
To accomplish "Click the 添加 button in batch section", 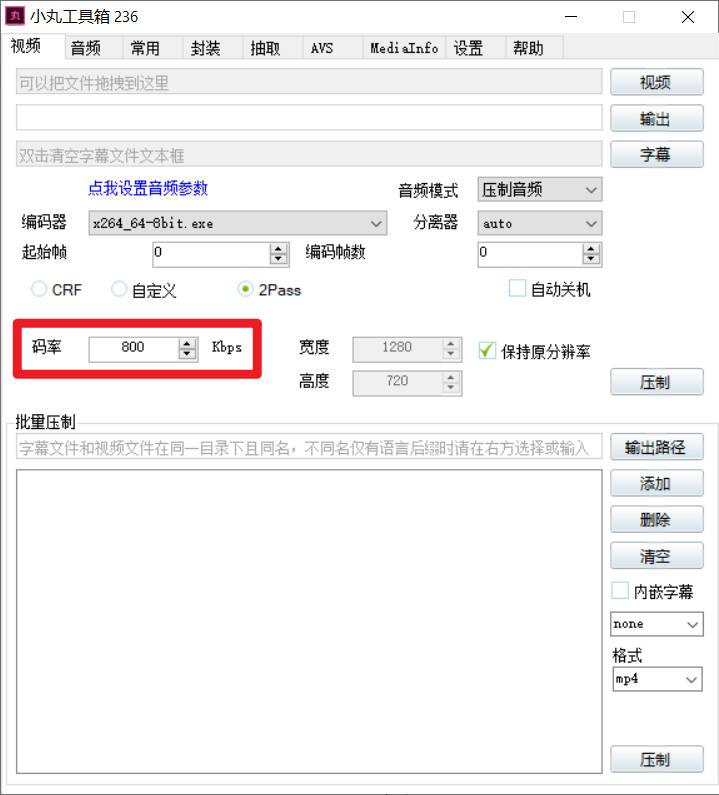I will pos(656,483).
